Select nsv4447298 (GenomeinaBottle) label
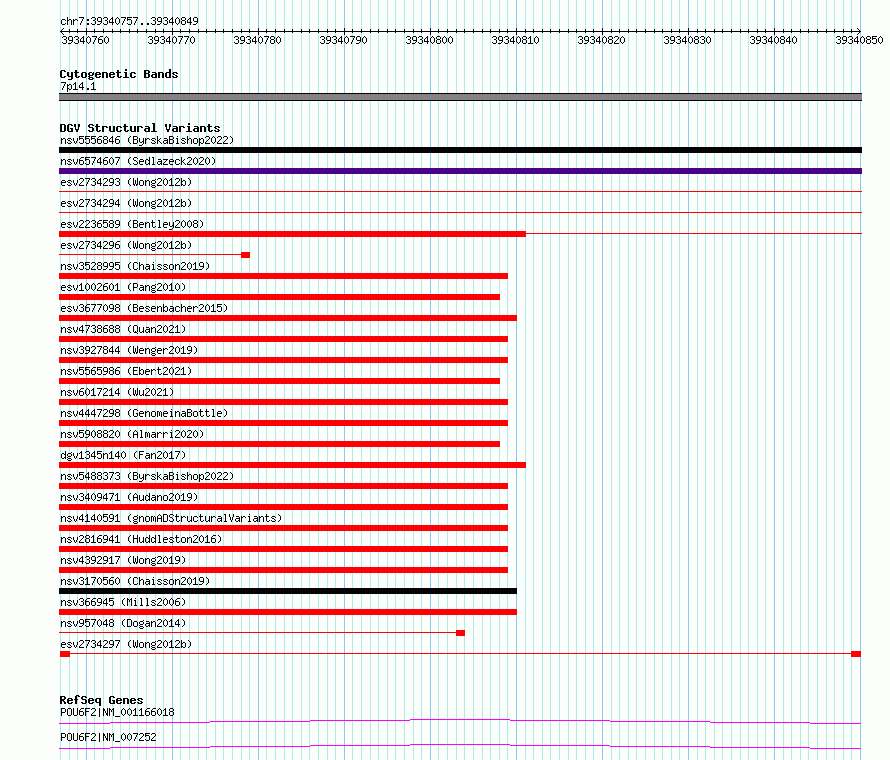 coord(144,413)
